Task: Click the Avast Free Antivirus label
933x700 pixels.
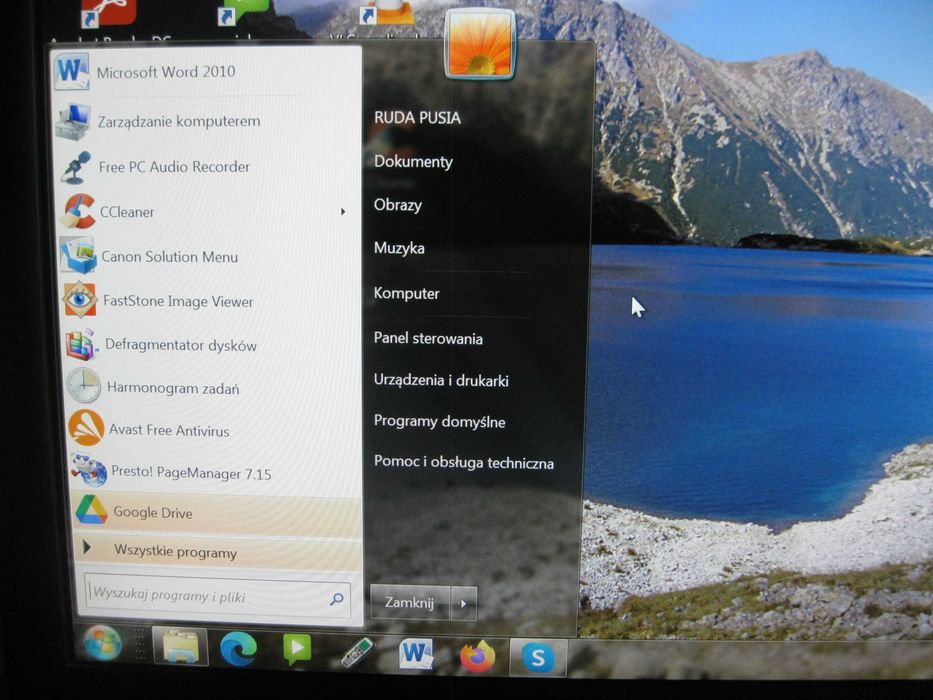Action: pos(169,430)
